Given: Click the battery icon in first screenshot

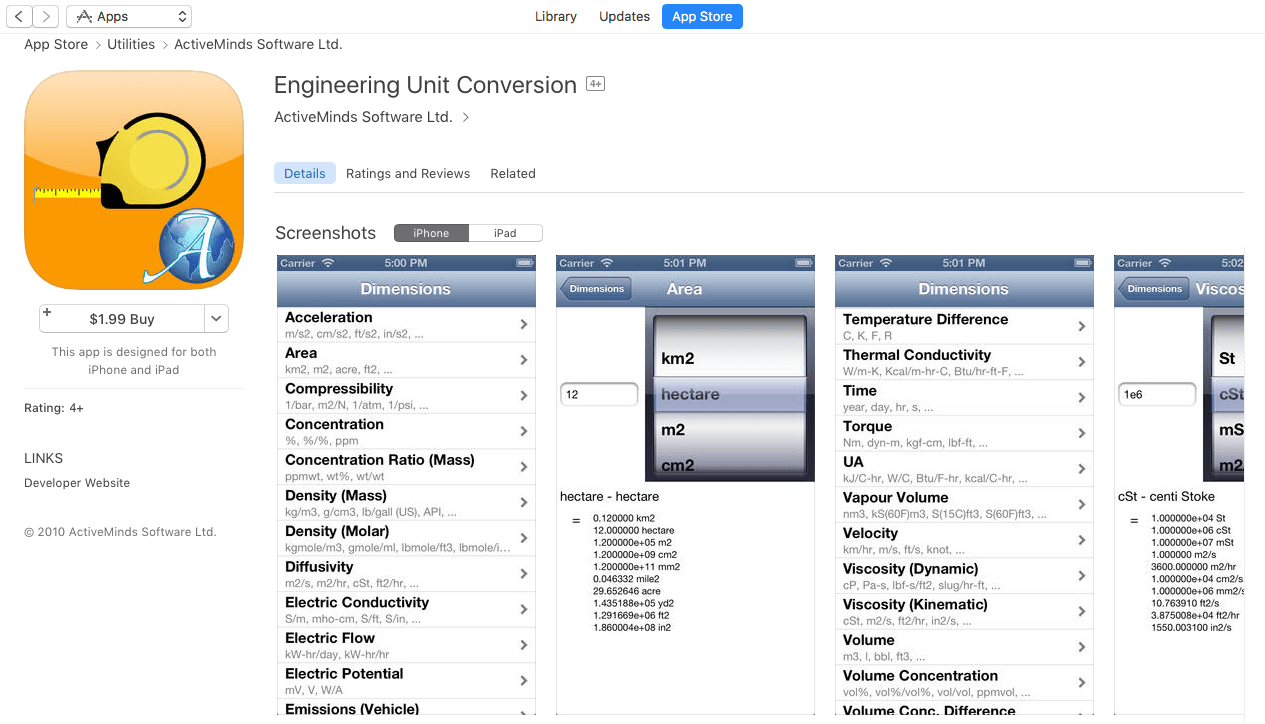Looking at the screenshot, I should coord(524,263).
